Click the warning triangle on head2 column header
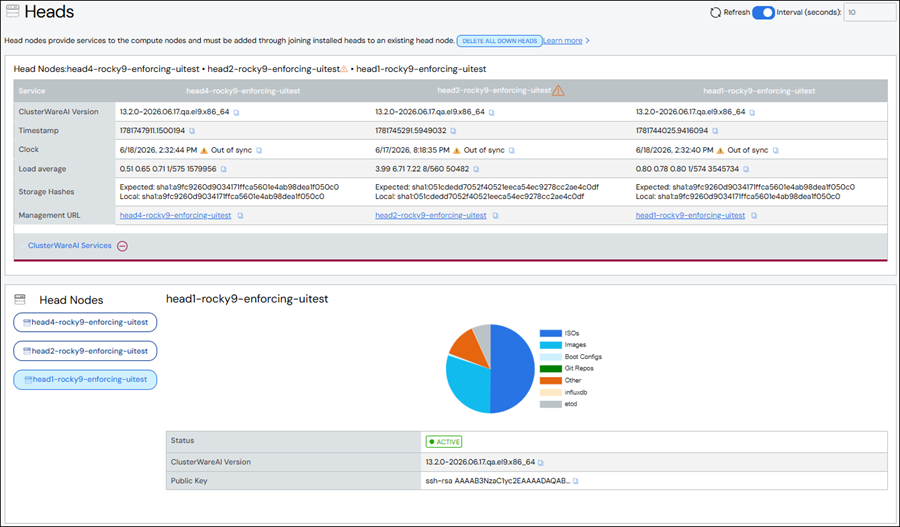 (558, 91)
